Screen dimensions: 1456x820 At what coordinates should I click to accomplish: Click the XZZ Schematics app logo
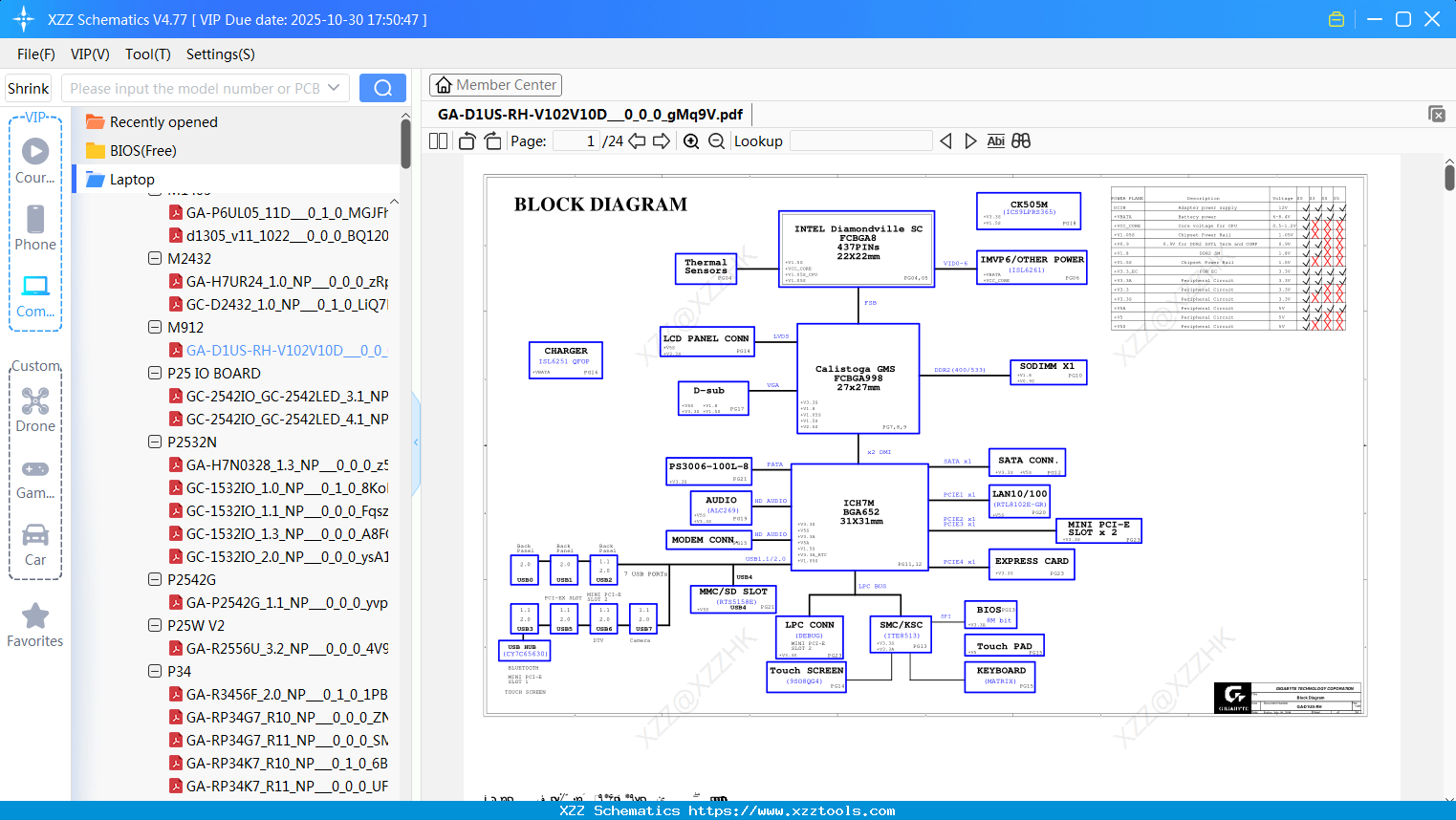23,19
